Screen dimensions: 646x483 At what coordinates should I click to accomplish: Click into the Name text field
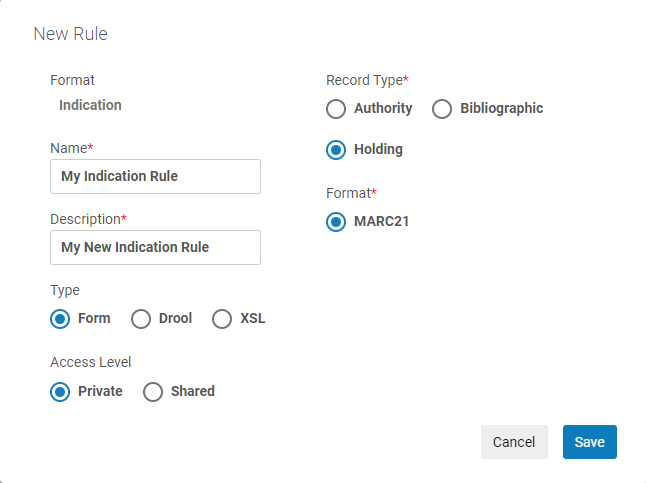[x=155, y=176]
